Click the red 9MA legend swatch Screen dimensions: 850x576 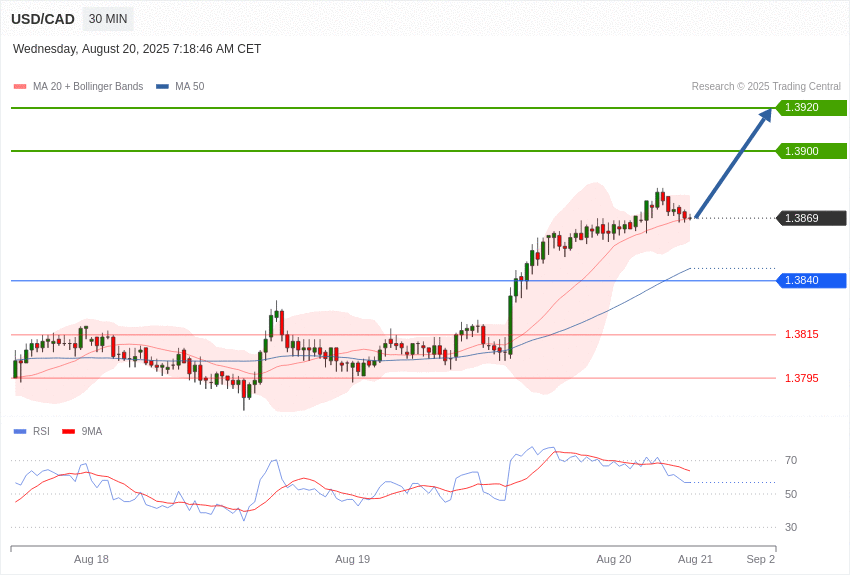click(x=69, y=431)
